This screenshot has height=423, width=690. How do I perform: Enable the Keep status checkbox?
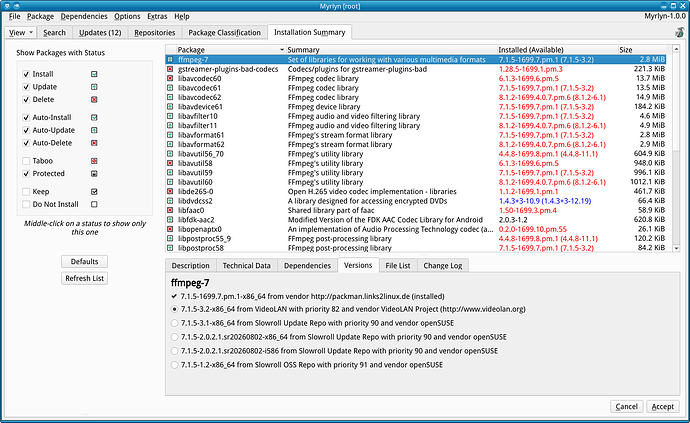(x=26, y=192)
